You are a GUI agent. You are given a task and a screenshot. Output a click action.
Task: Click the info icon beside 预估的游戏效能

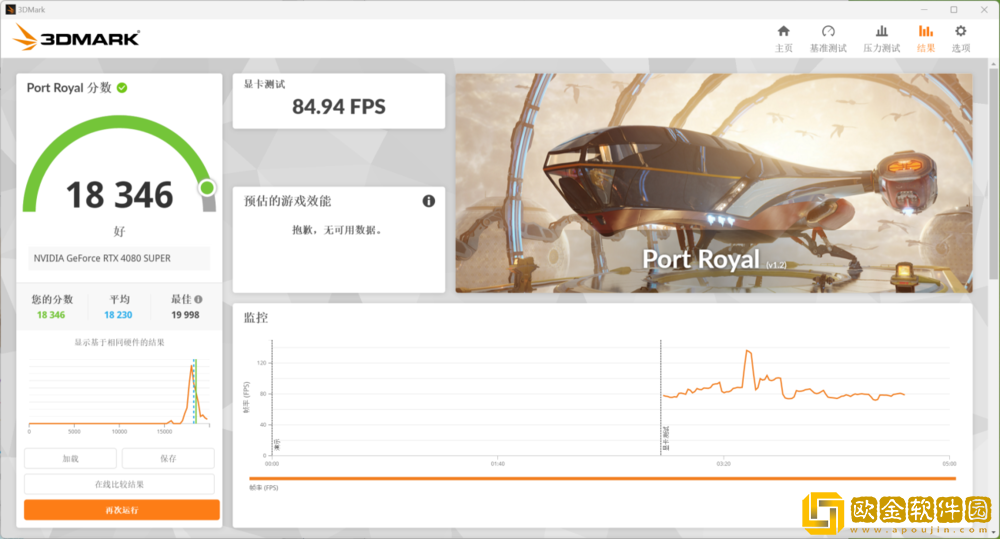coord(429,201)
